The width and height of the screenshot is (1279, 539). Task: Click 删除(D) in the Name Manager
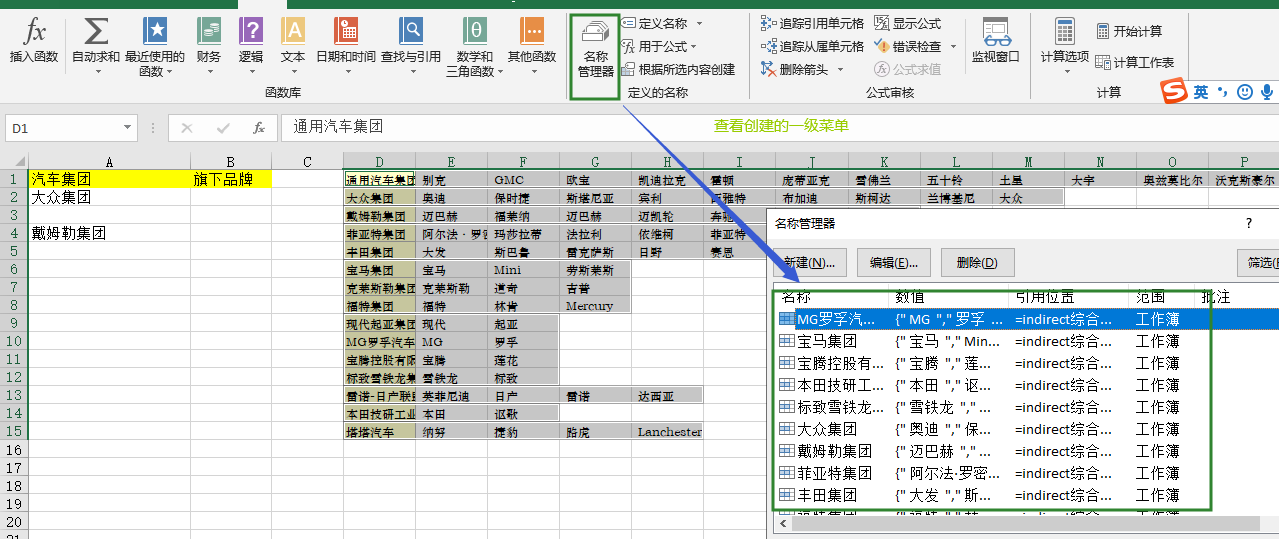tap(977, 262)
